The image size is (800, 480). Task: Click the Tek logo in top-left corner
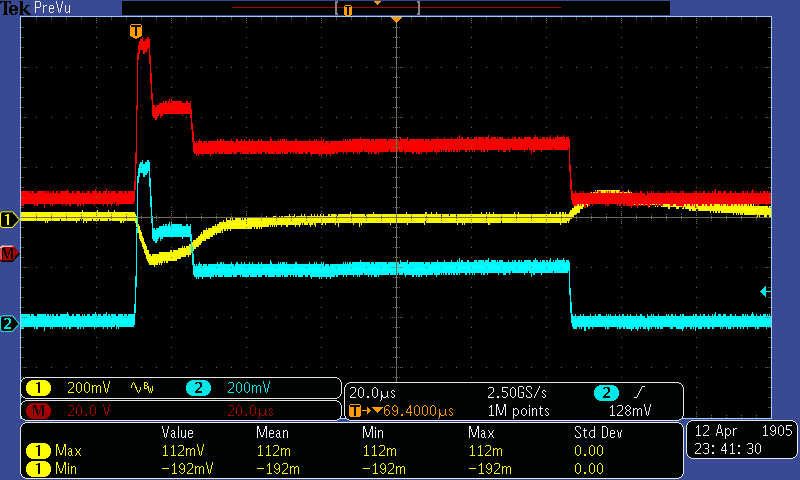16,8
